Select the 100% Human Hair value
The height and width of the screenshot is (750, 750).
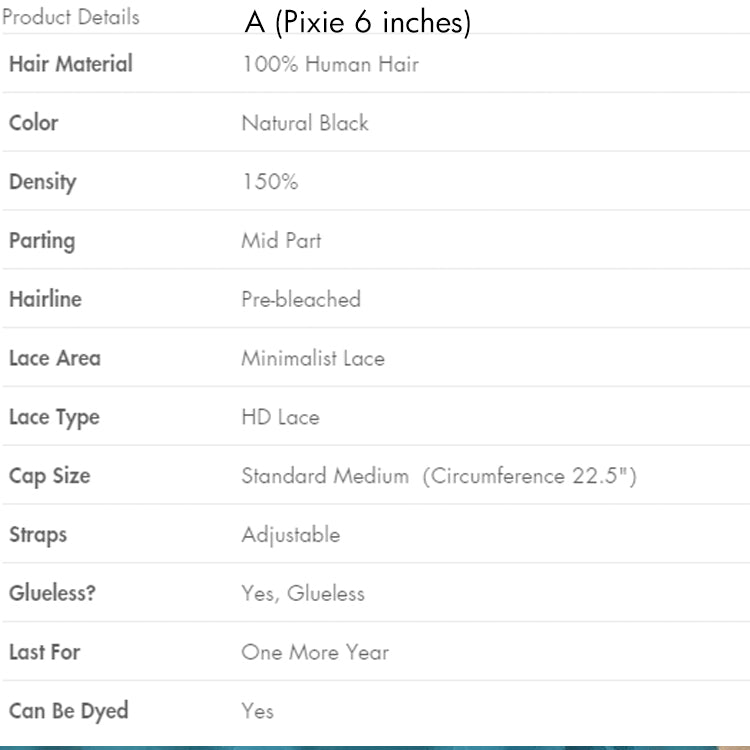331,64
